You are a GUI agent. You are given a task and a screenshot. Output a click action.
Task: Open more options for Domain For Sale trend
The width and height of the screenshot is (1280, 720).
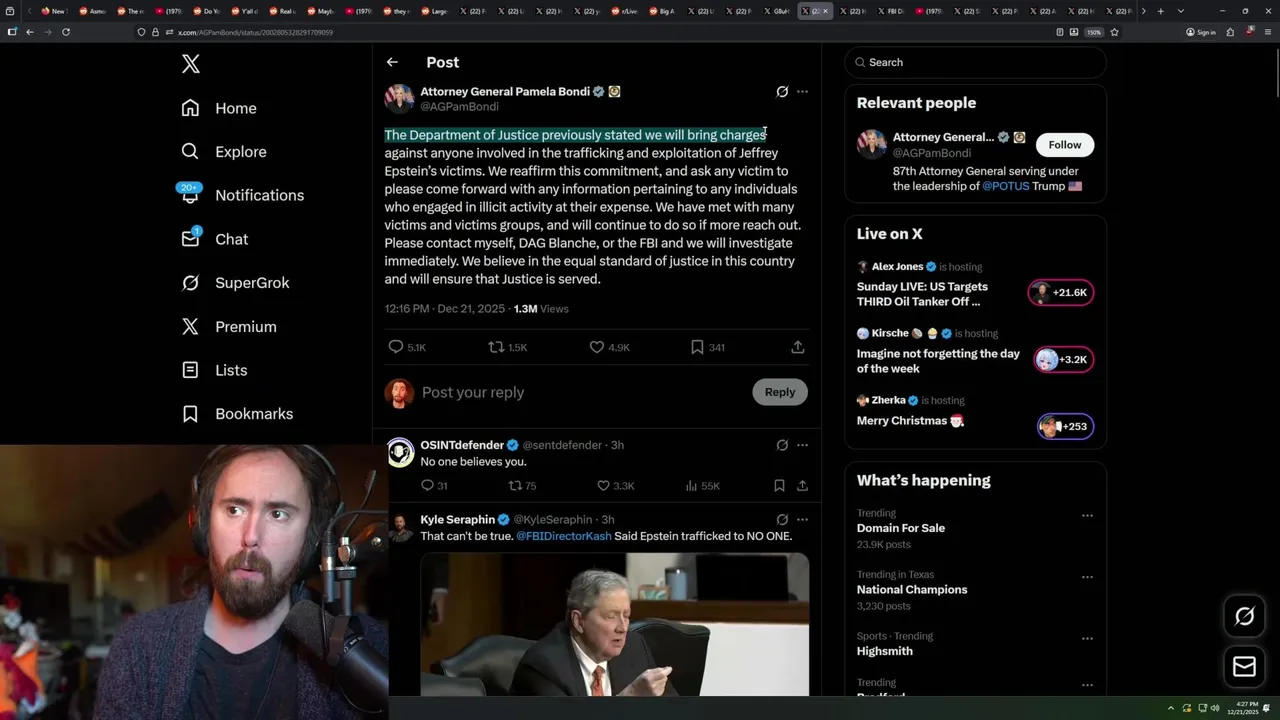click(1087, 516)
